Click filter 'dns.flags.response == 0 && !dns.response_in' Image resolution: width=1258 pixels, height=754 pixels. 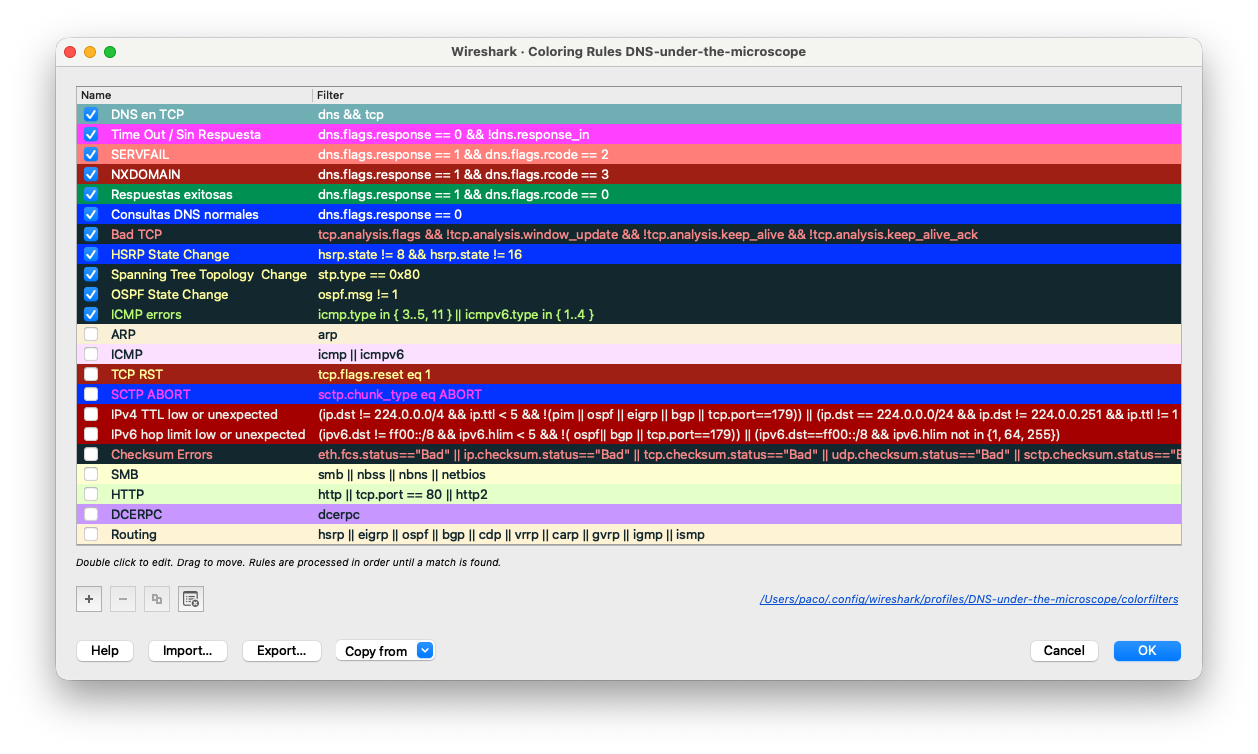tap(453, 135)
